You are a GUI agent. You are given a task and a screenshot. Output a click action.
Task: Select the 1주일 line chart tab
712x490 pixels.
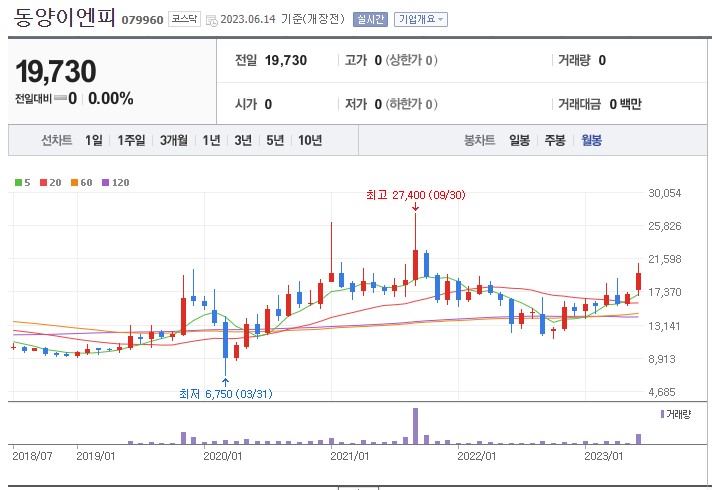[131, 140]
